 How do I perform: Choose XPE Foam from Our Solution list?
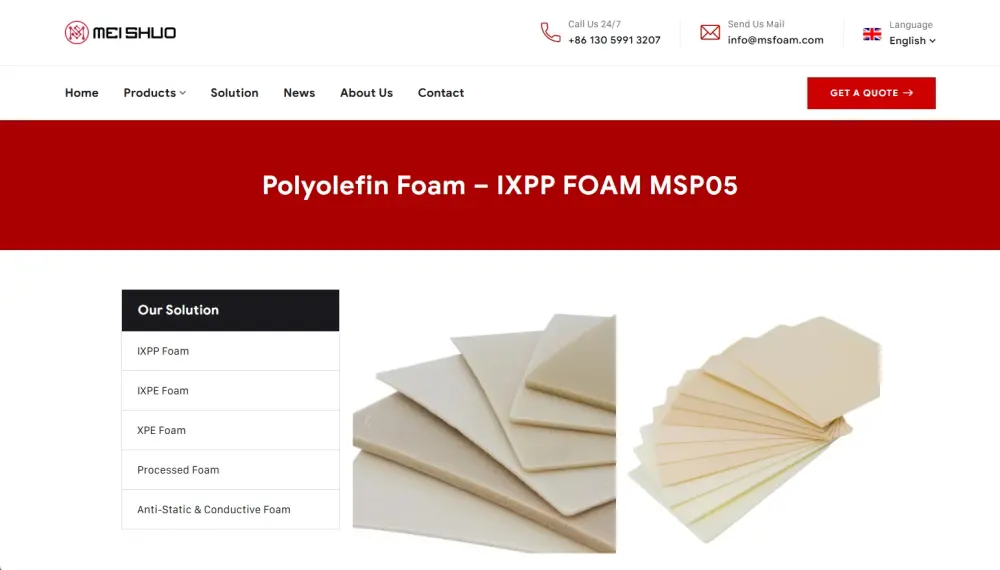[x=230, y=430]
